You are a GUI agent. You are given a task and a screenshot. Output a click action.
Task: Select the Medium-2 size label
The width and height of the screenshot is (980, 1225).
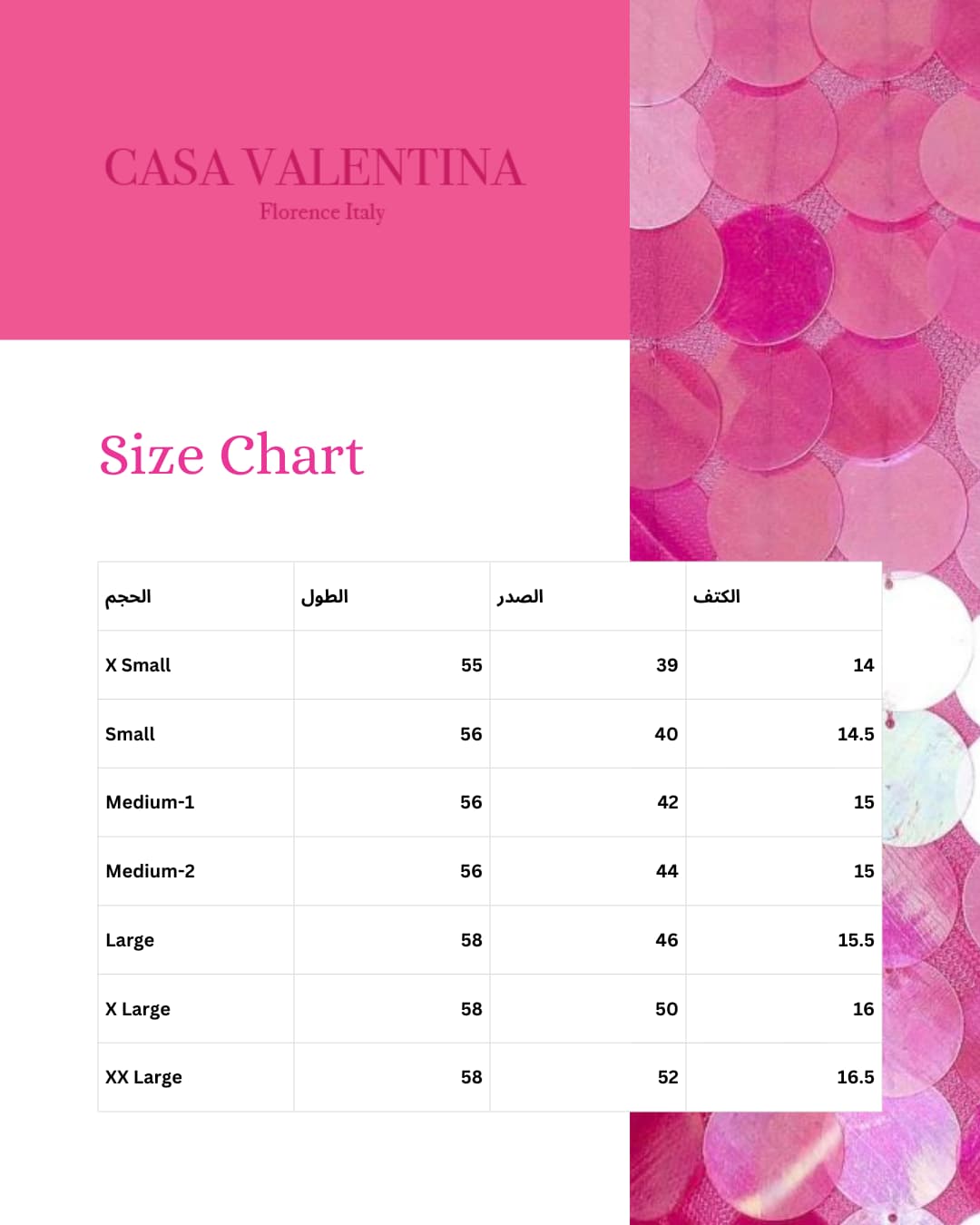[150, 871]
